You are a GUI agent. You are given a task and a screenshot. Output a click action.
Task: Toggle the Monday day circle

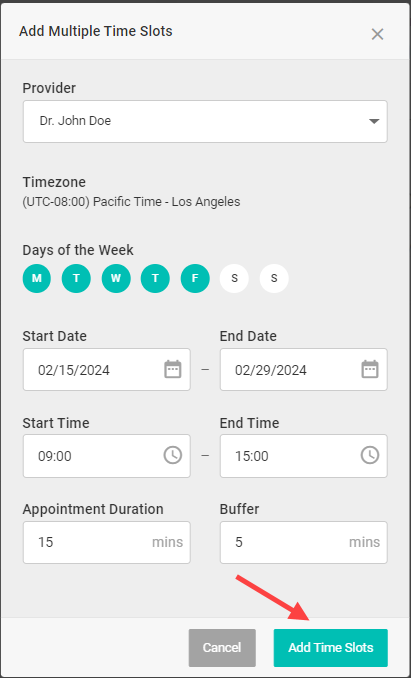coord(37,278)
